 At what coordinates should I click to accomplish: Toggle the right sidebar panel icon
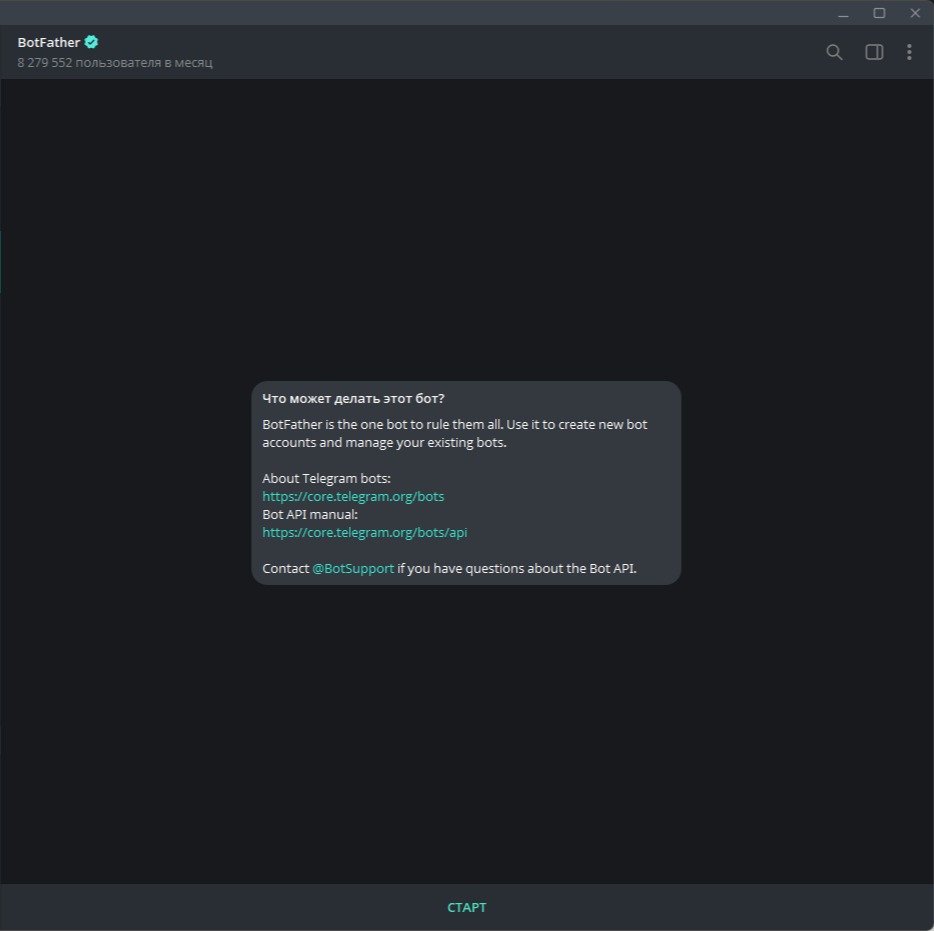click(874, 52)
